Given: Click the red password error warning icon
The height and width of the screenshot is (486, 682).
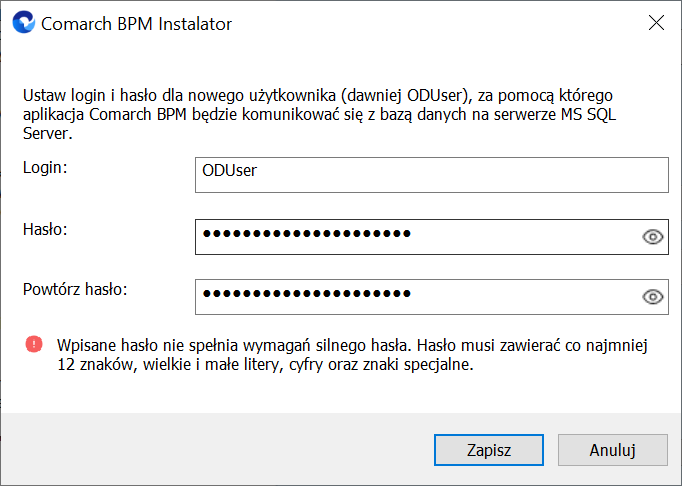Looking at the screenshot, I should click(34, 344).
